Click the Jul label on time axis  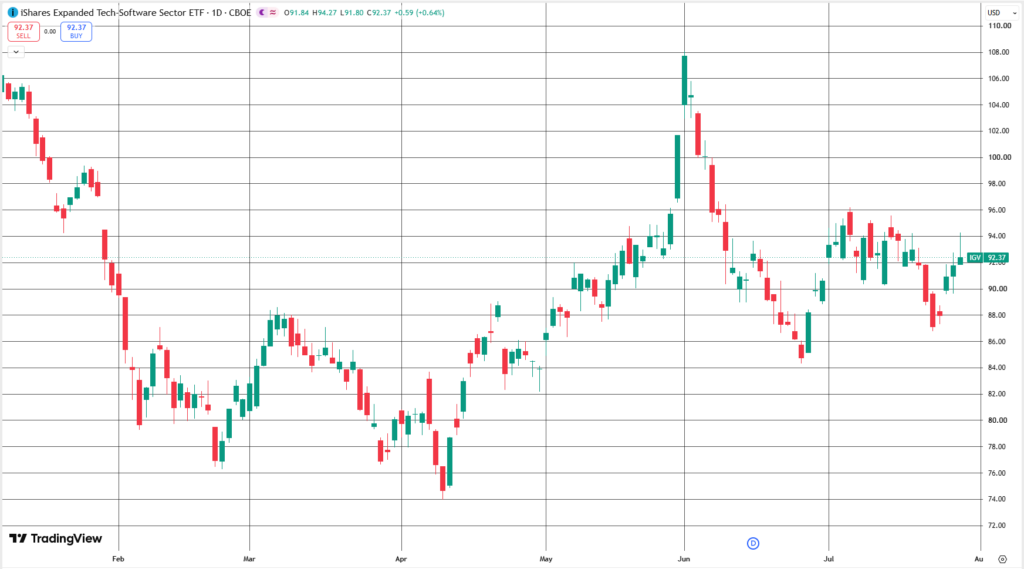(829, 559)
